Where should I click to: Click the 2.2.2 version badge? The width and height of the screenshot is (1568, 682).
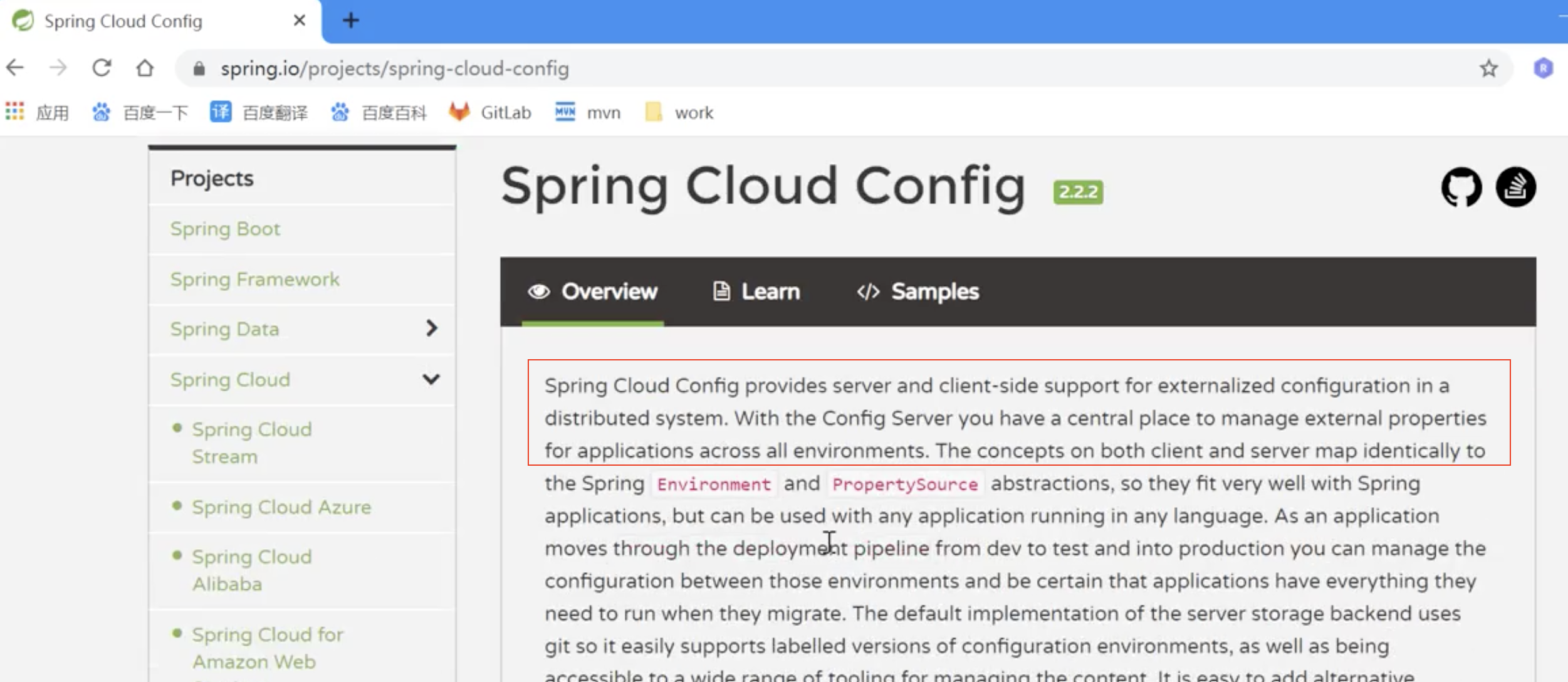point(1078,192)
